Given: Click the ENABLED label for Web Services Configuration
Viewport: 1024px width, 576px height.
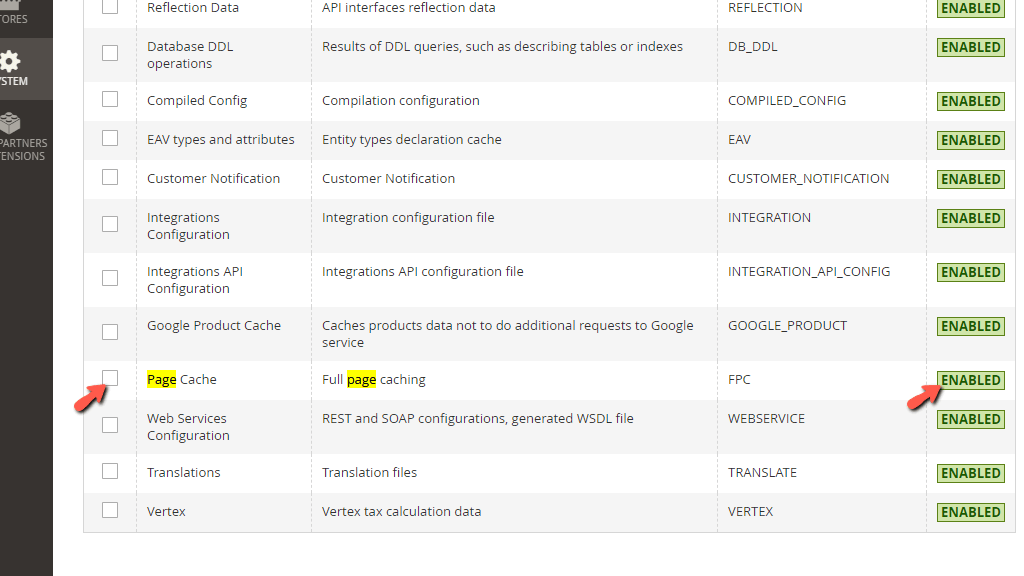Looking at the screenshot, I should coord(970,418).
